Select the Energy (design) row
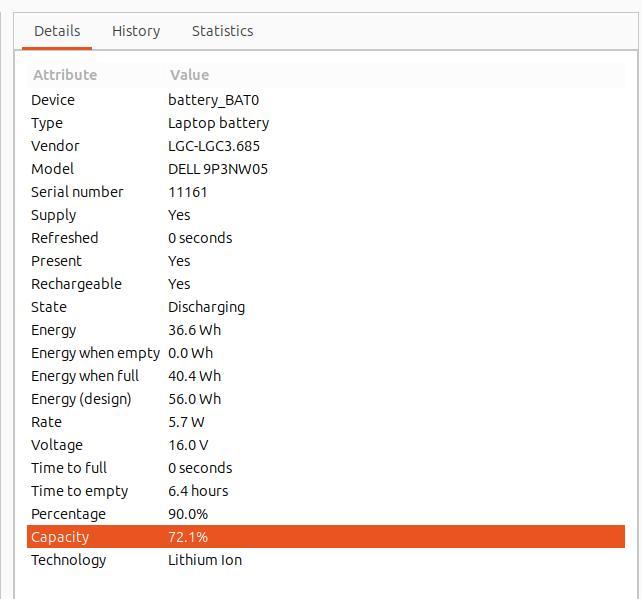642x599 pixels. (326, 399)
